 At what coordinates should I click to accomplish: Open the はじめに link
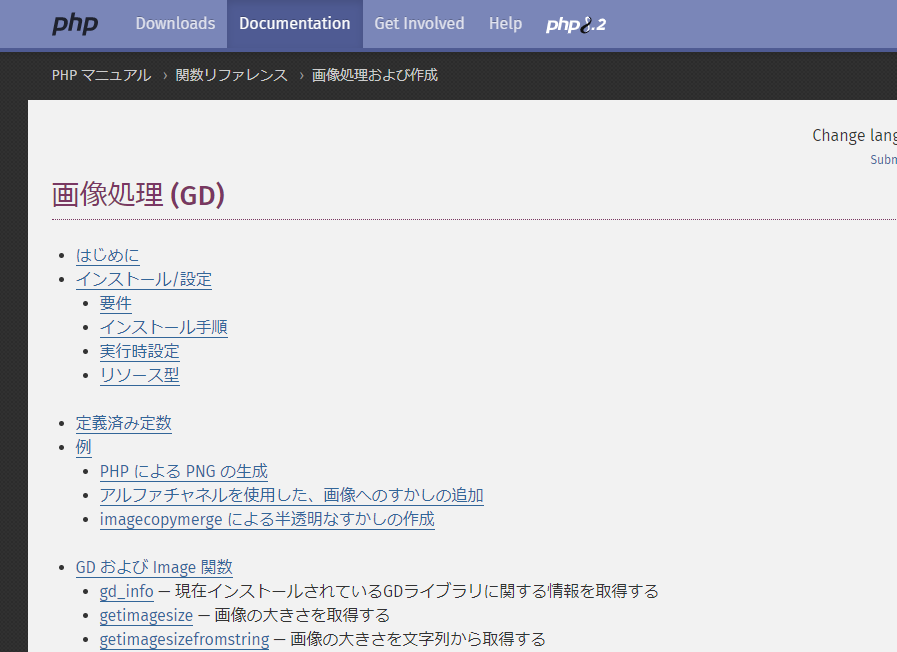pyautogui.click(x=108, y=255)
